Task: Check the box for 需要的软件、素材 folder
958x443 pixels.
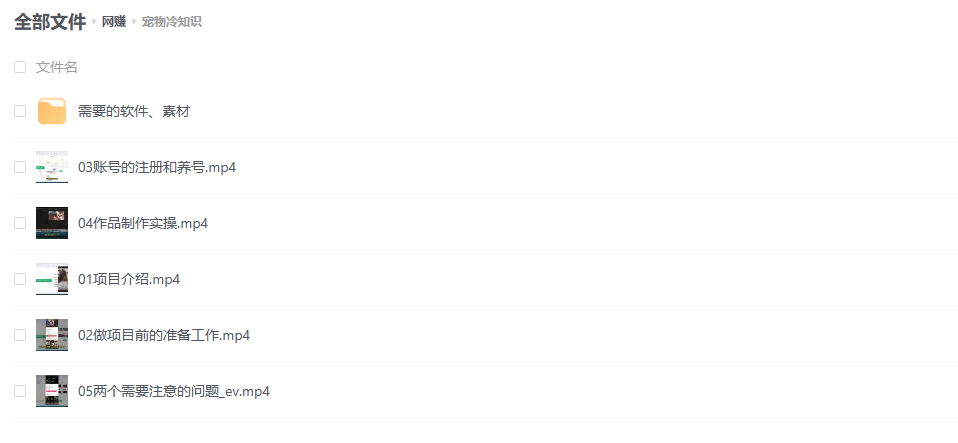Action: 20,111
